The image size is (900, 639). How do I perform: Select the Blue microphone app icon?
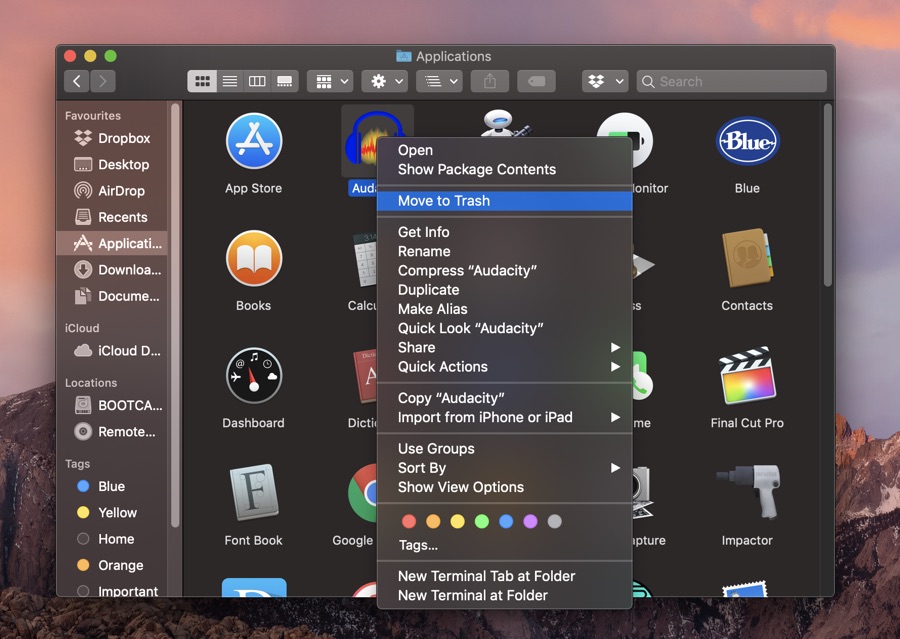point(747,141)
